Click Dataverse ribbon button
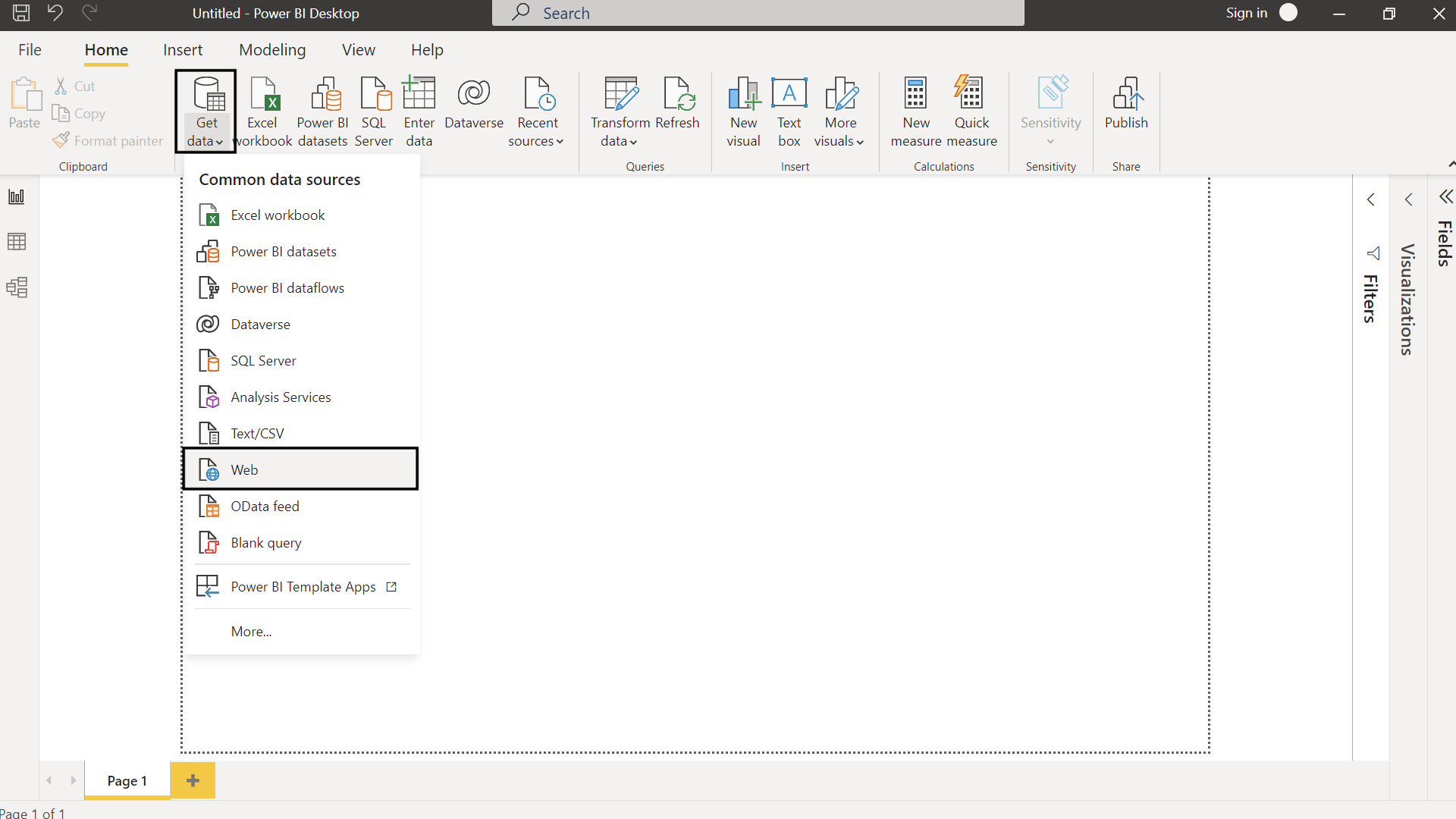Image resolution: width=1456 pixels, height=819 pixels. click(474, 103)
